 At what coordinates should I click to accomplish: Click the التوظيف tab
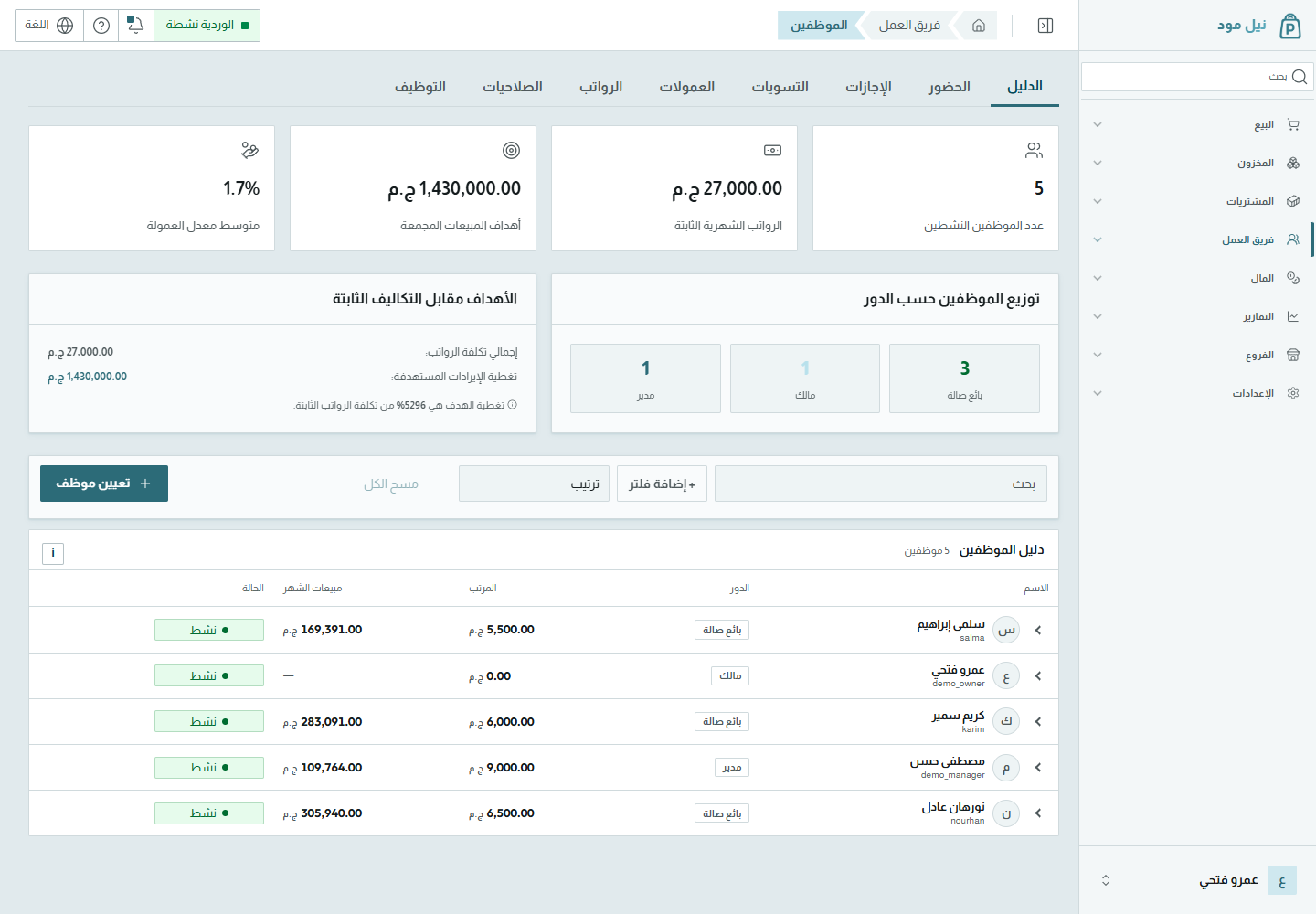[420, 87]
